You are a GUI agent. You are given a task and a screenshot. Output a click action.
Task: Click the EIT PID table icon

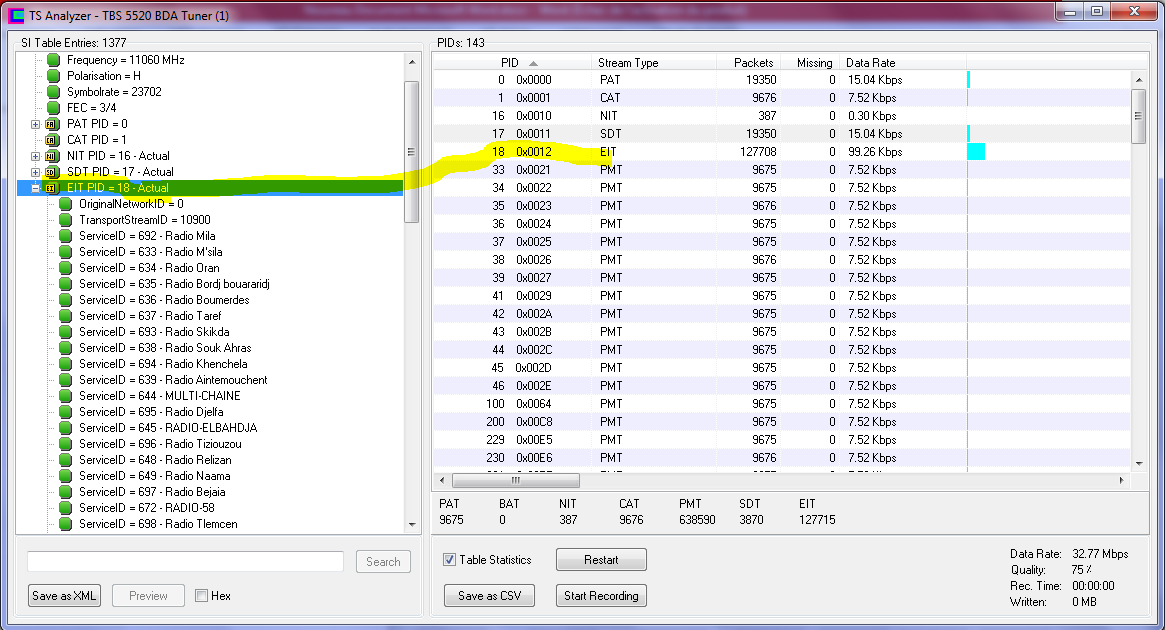coord(53,188)
